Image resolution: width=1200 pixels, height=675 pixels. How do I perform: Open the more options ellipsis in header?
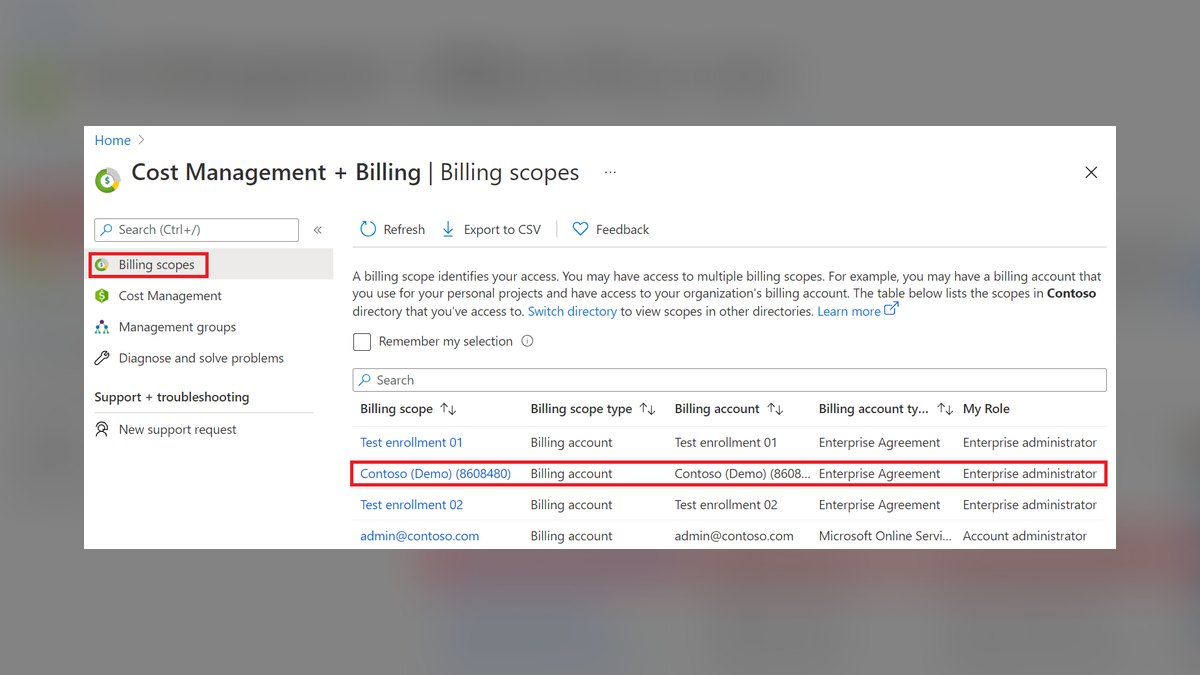610,172
